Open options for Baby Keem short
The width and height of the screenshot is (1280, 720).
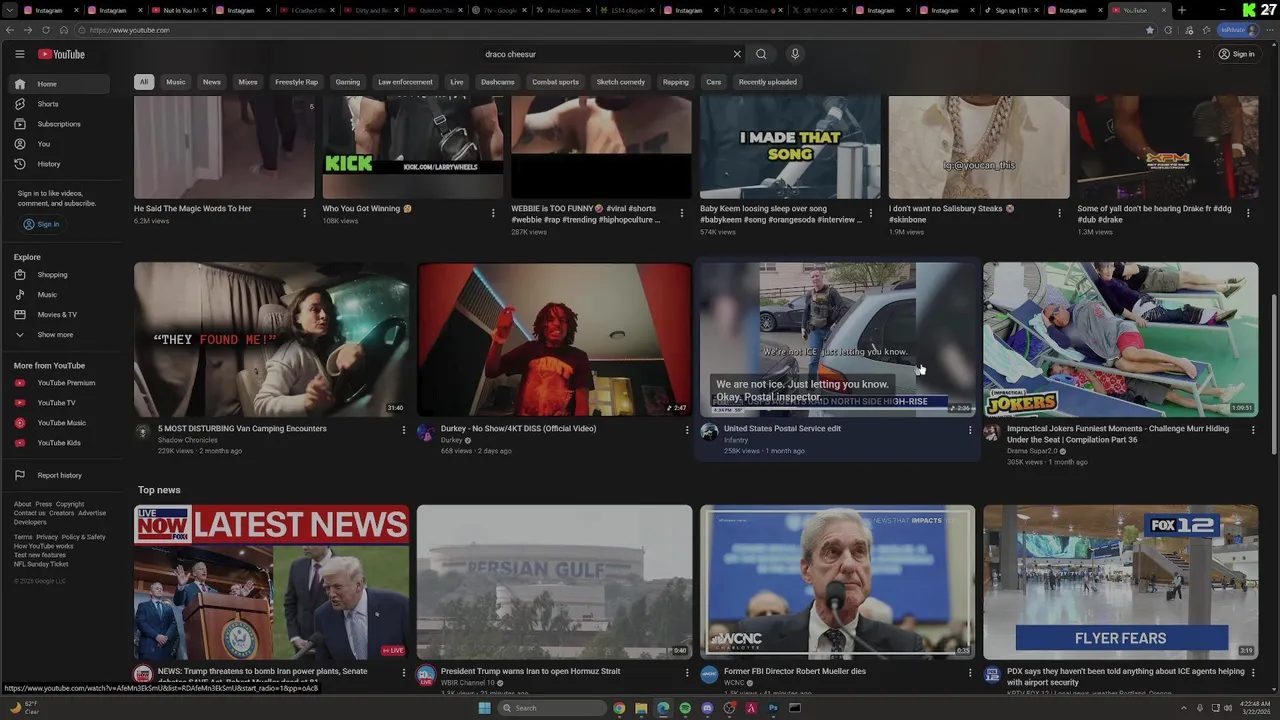(870, 213)
